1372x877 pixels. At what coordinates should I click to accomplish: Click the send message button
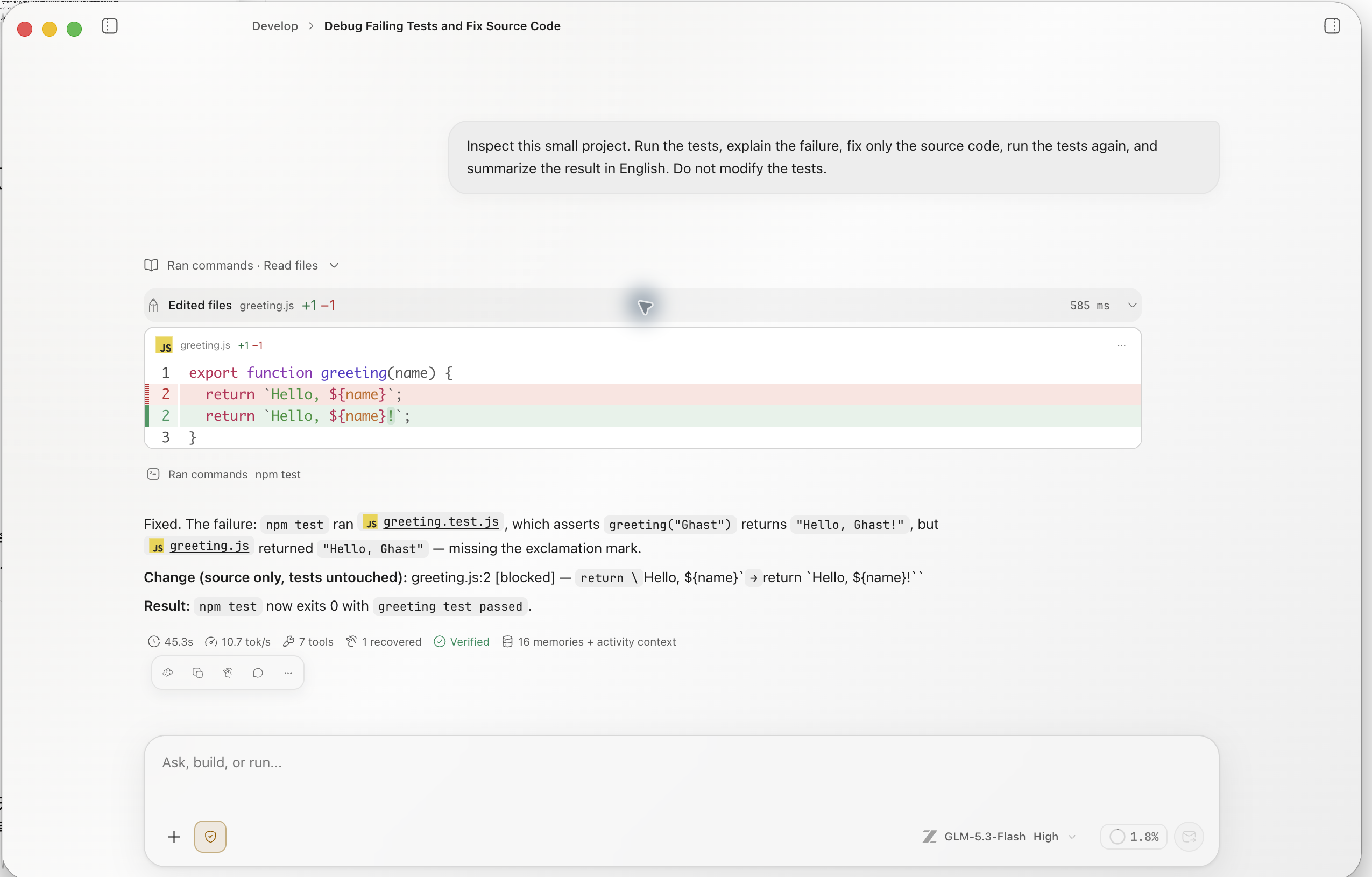click(1189, 837)
